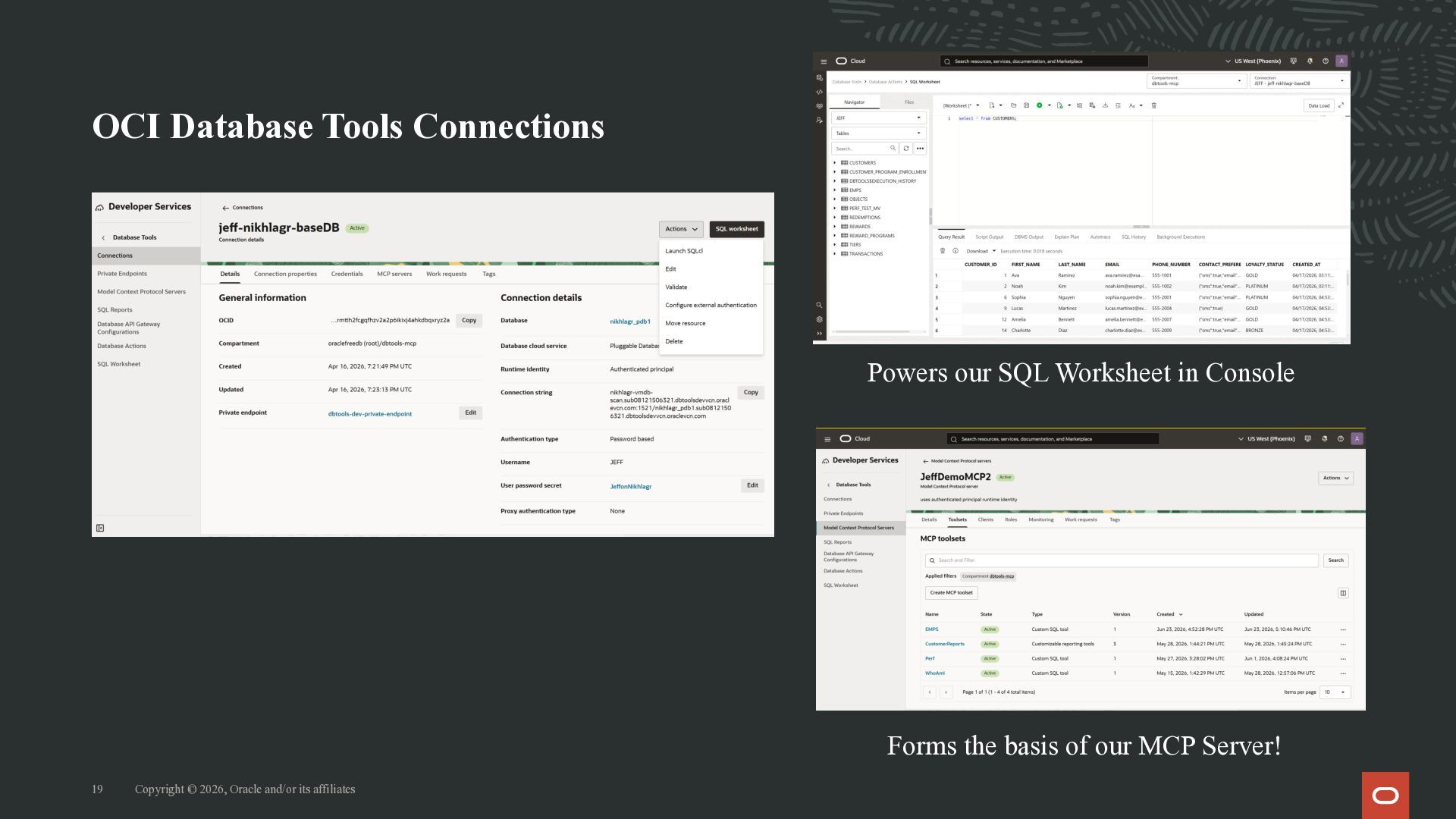Click download arrow icon in worksheet editor toolbar
The image size is (1456, 819).
point(1105,105)
